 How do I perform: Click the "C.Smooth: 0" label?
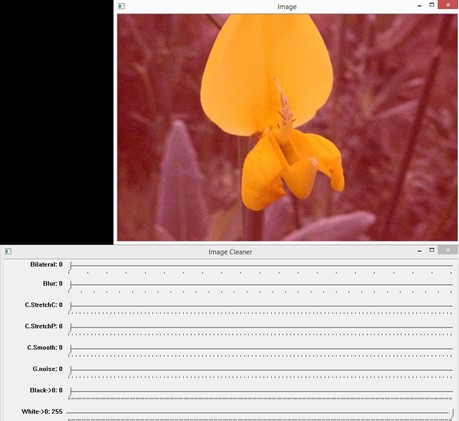tap(45, 347)
